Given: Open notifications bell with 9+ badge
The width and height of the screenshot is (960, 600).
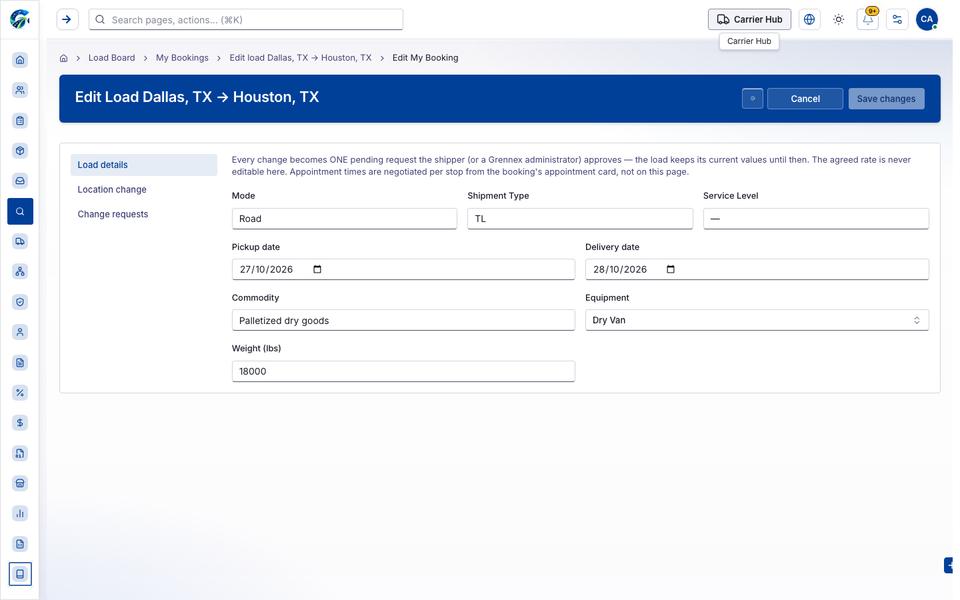Looking at the screenshot, I should [868, 20].
